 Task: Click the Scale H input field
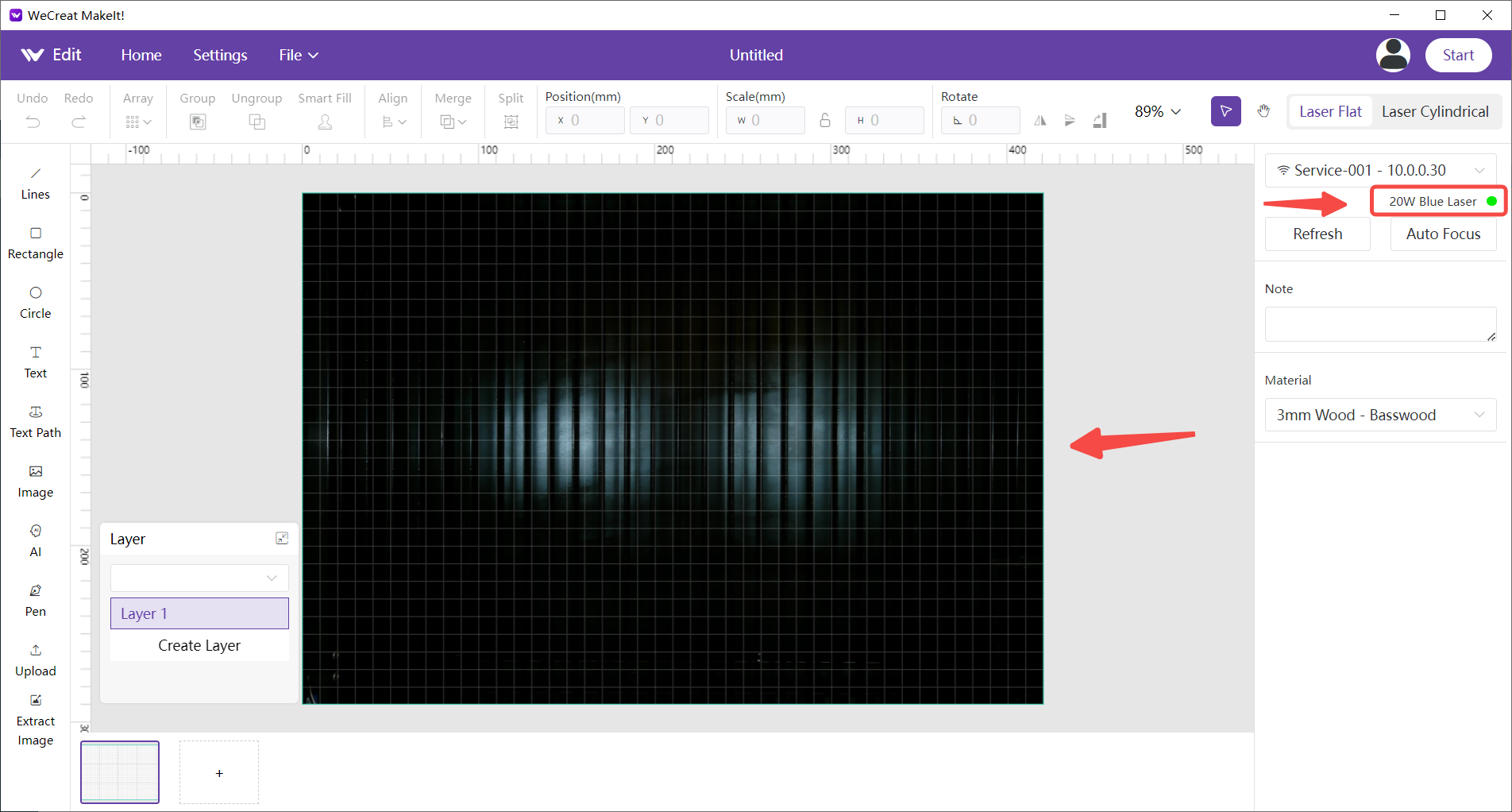885,120
